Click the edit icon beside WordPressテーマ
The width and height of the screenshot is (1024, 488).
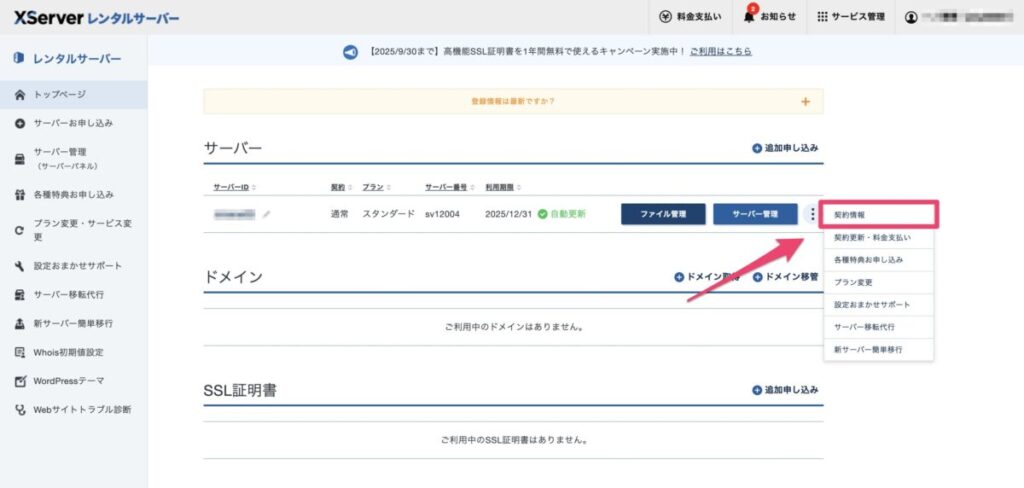(20, 381)
